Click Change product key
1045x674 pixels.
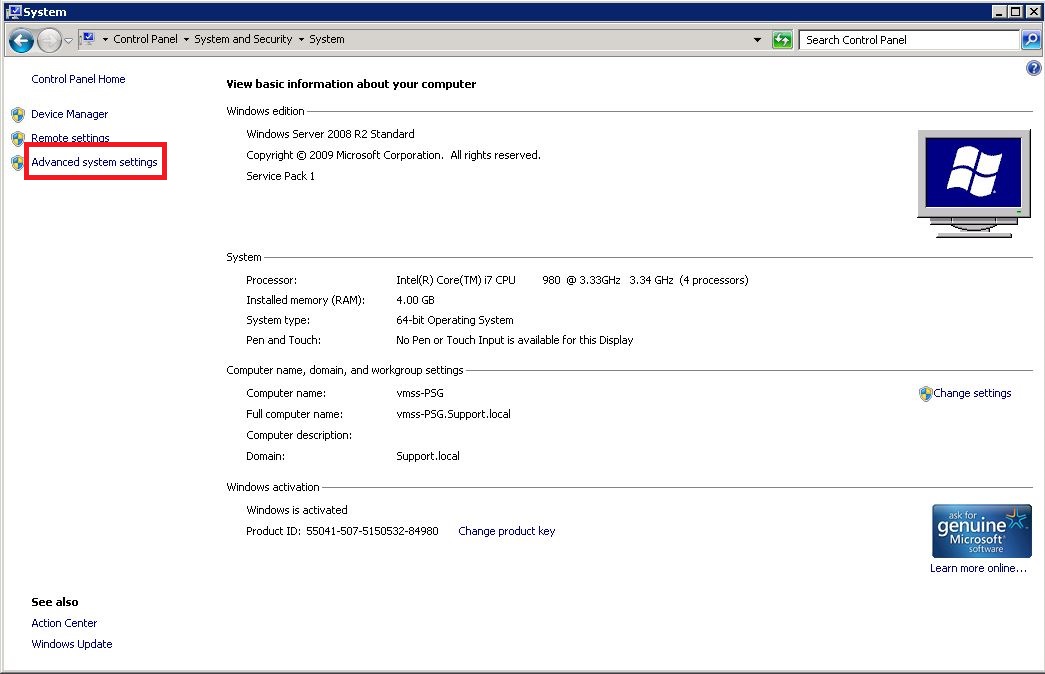507,531
